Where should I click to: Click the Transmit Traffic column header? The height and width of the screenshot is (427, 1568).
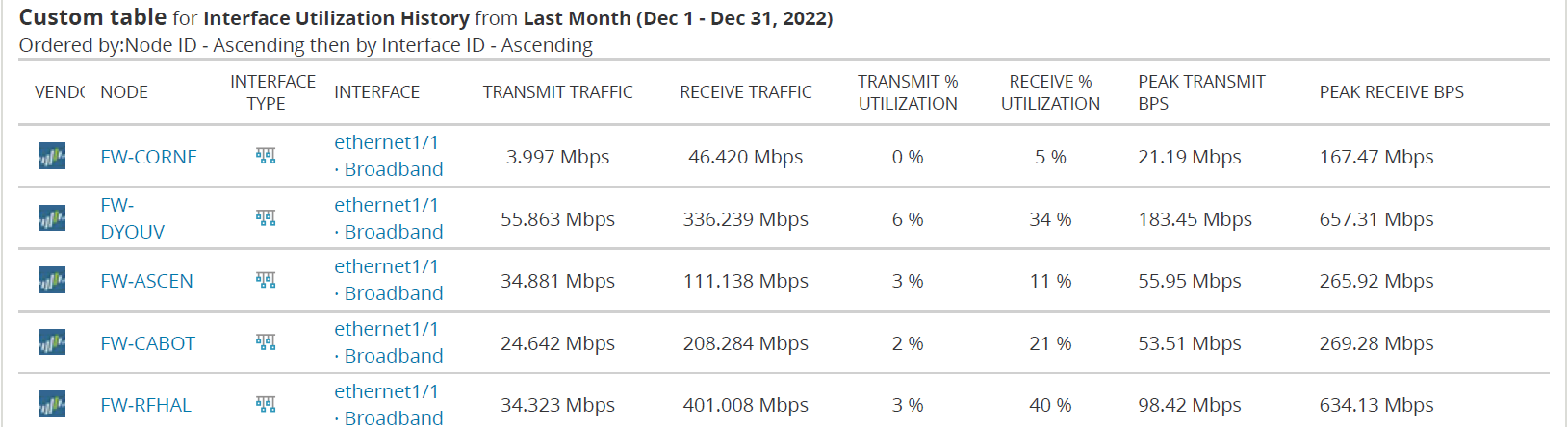558,92
